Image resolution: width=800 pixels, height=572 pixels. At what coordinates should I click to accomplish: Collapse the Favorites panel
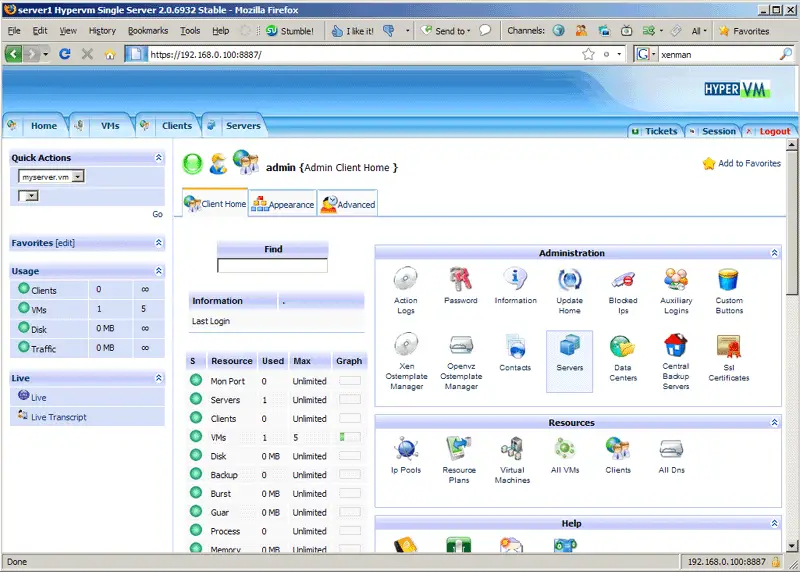(159, 243)
